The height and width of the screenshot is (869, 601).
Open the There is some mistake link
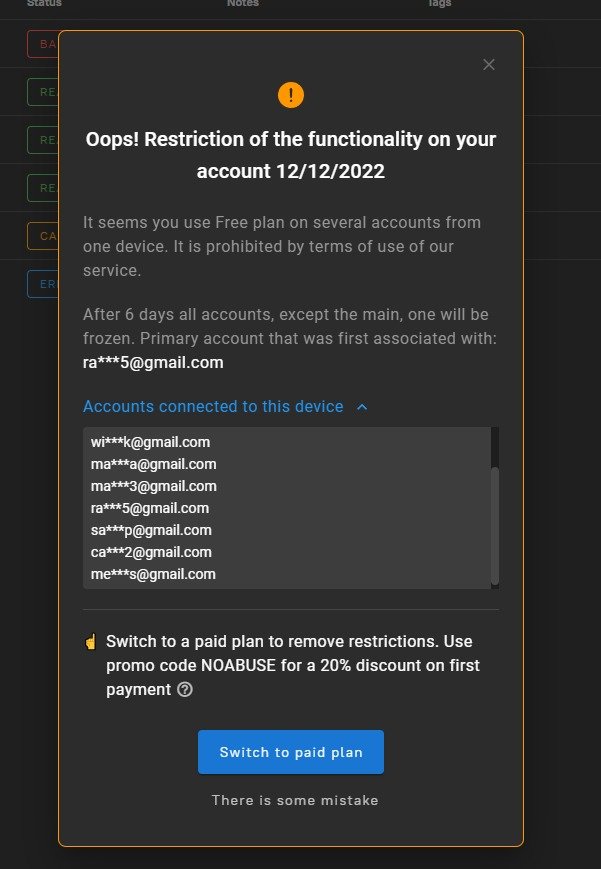pyautogui.click(x=295, y=800)
